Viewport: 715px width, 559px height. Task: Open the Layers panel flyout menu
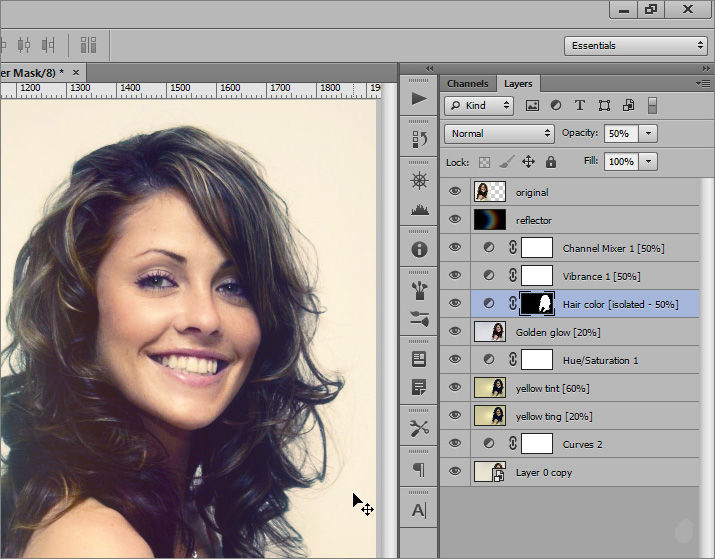tap(704, 84)
